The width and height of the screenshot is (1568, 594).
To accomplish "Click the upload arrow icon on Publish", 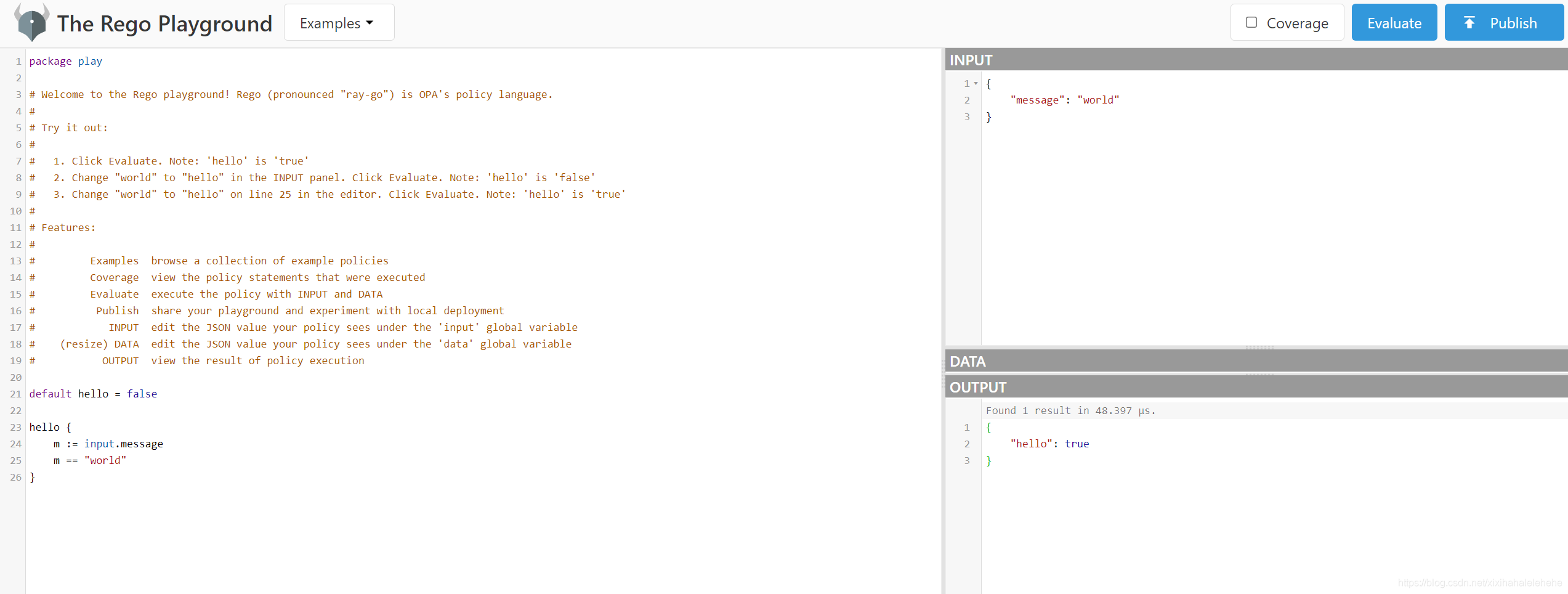I will pyautogui.click(x=1469, y=23).
